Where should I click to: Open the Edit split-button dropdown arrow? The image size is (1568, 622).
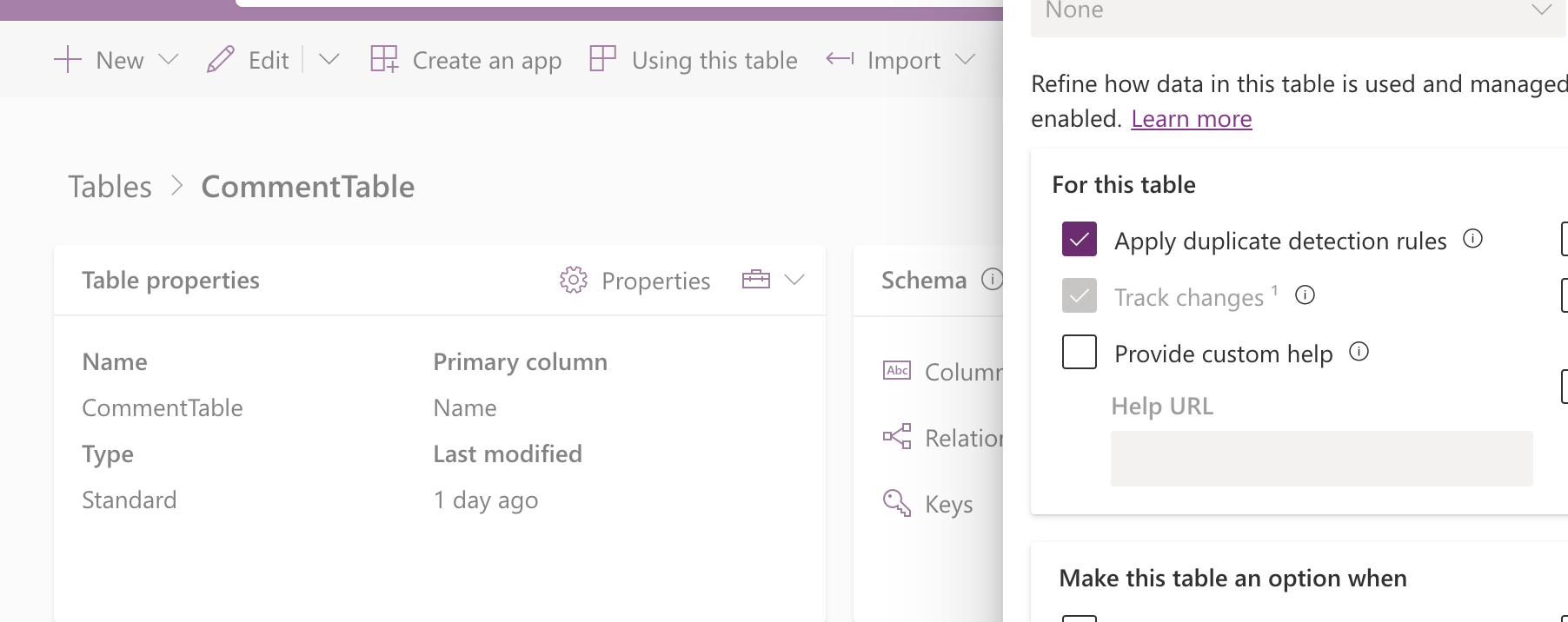click(x=329, y=60)
